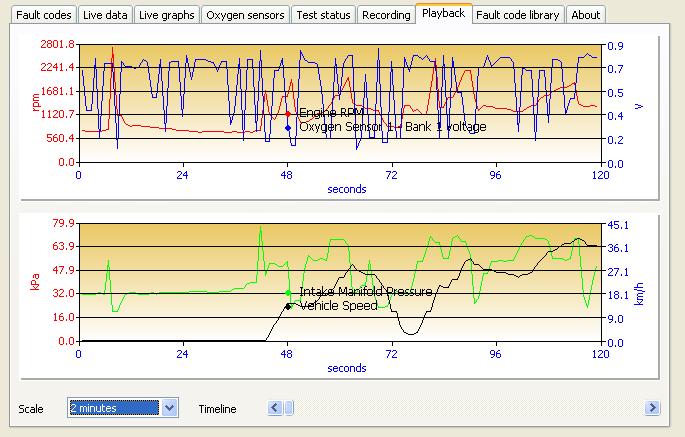Click the 'Timeline' label
This screenshot has width=685, height=437.
click(x=217, y=409)
